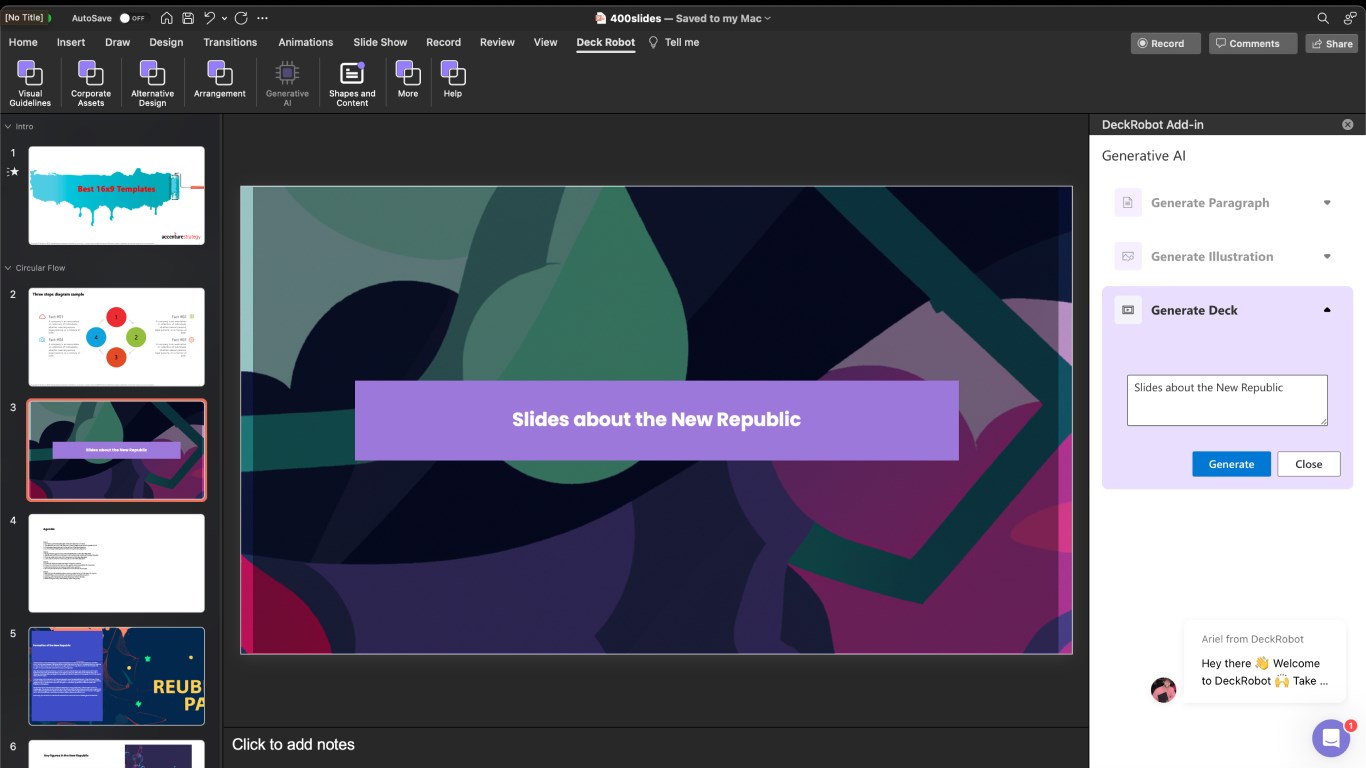Open Deck Robot Help
Screen dimensions: 1366x768
pos(453,80)
